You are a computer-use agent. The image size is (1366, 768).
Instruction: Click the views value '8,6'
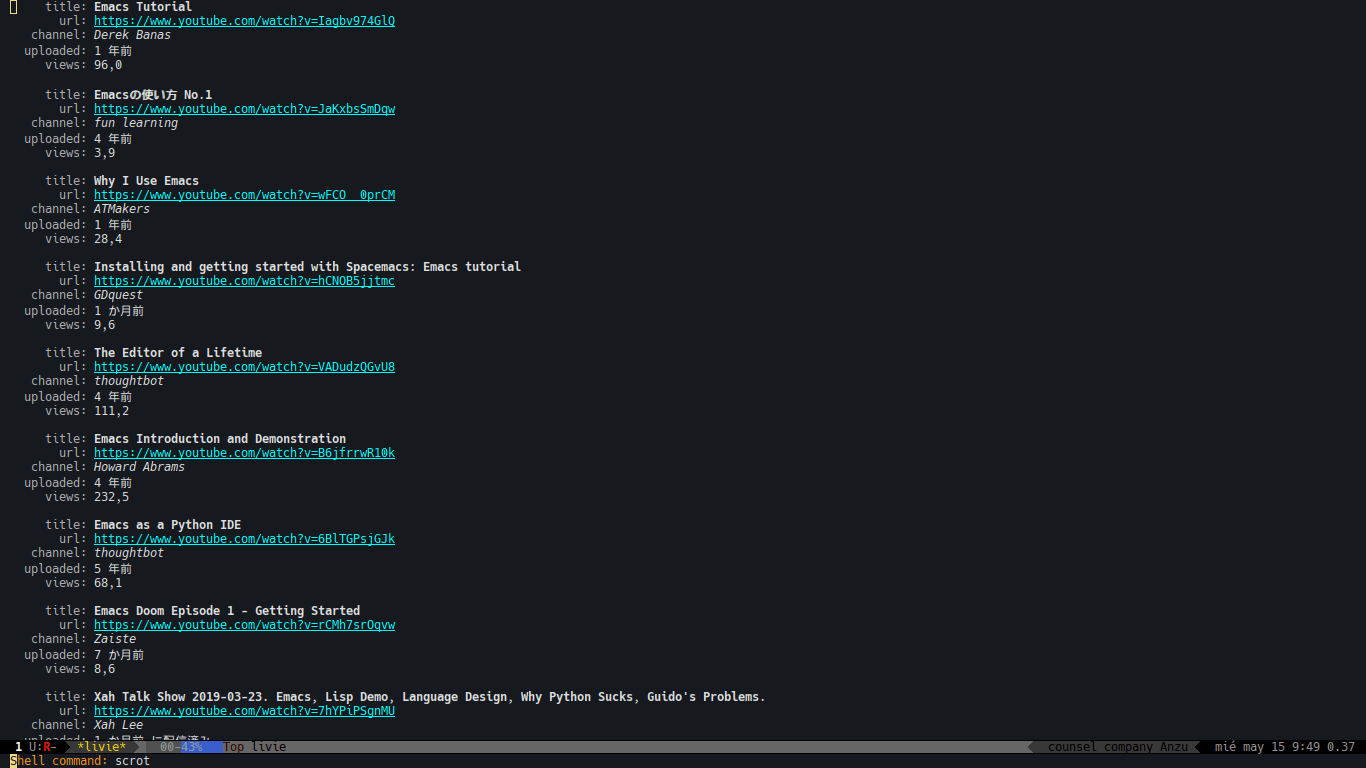pos(104,669)
